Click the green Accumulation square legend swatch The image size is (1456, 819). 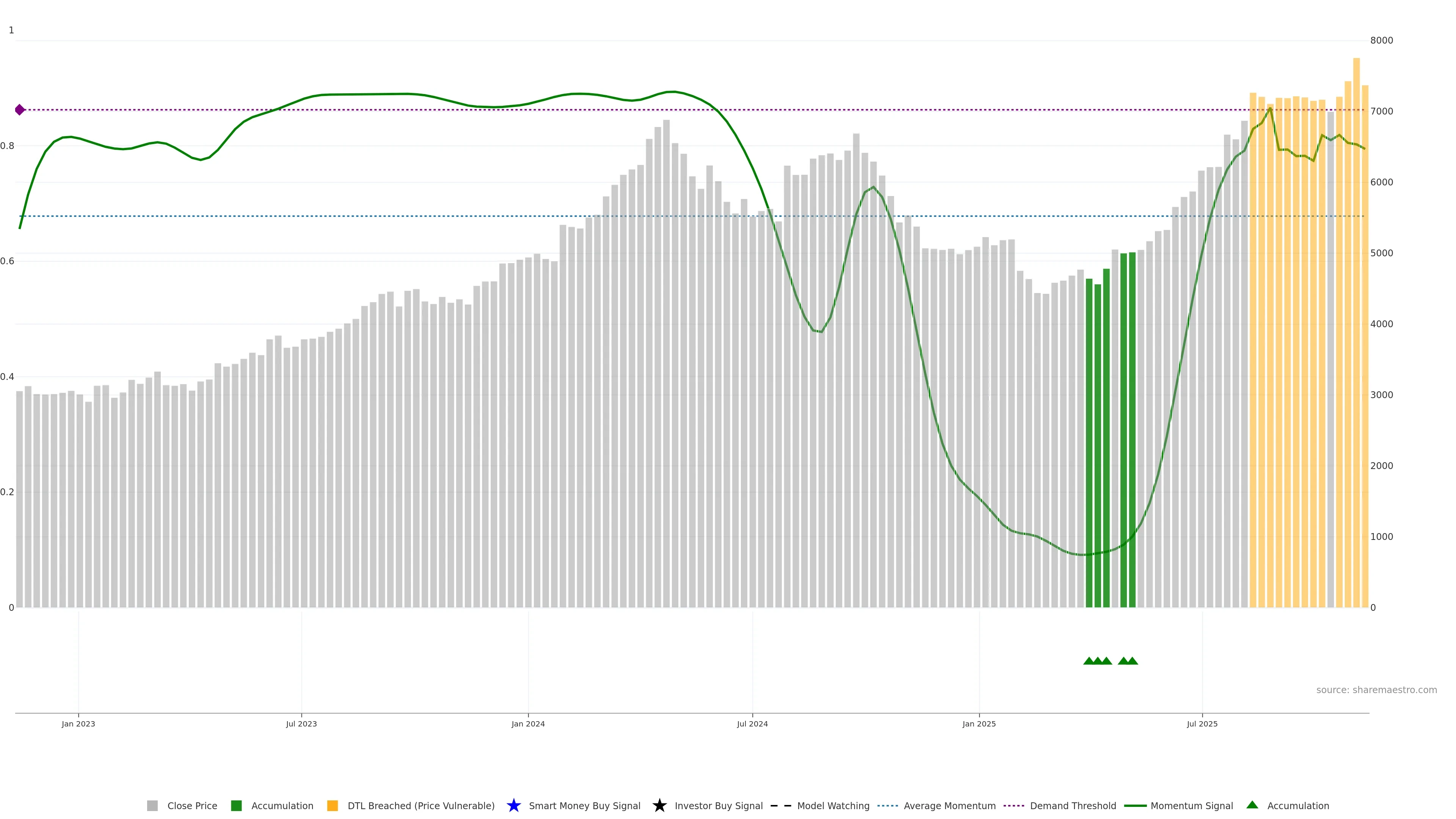point(236,805)
